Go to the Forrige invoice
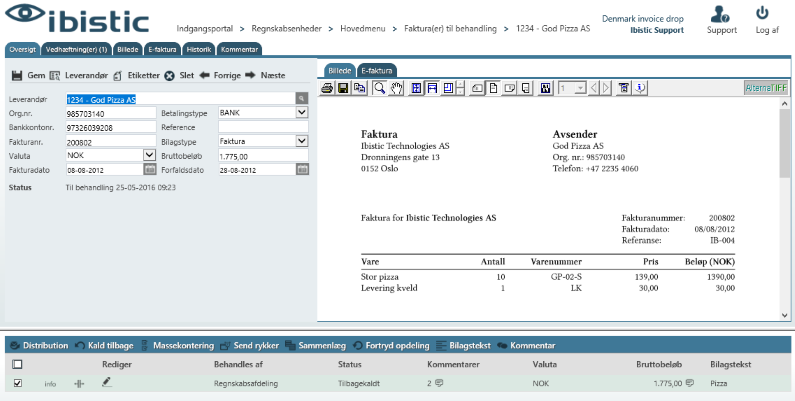The image size is (795, 401). point(220,76)
